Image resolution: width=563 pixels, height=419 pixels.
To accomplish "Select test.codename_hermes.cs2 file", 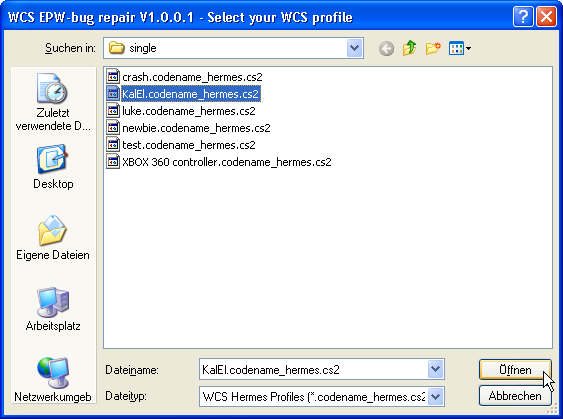I will point(181,145).
